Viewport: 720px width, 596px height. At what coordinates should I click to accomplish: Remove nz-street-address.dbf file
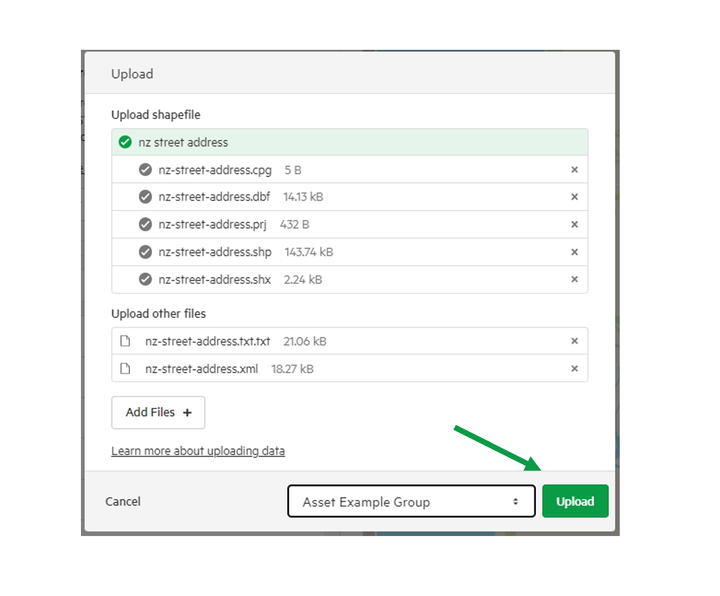pyautogui.click(x=574, y=197)
